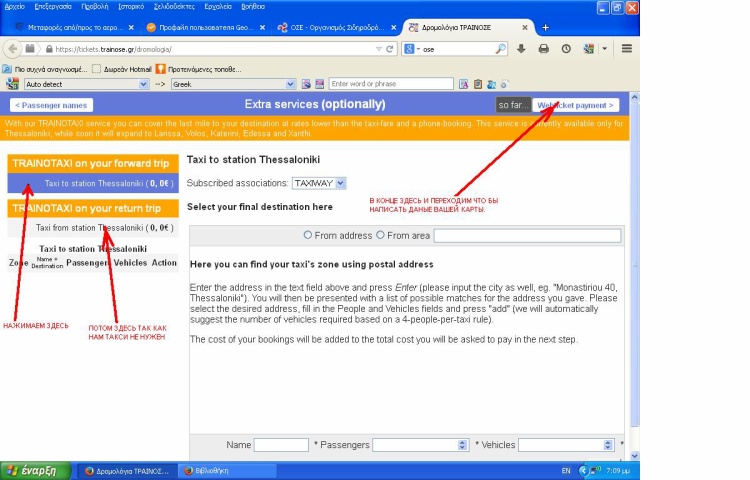Viewport: 750px width, 480px height.
Task: Close the Μεταφορές από/προς tab
Action: click(131, 28)
